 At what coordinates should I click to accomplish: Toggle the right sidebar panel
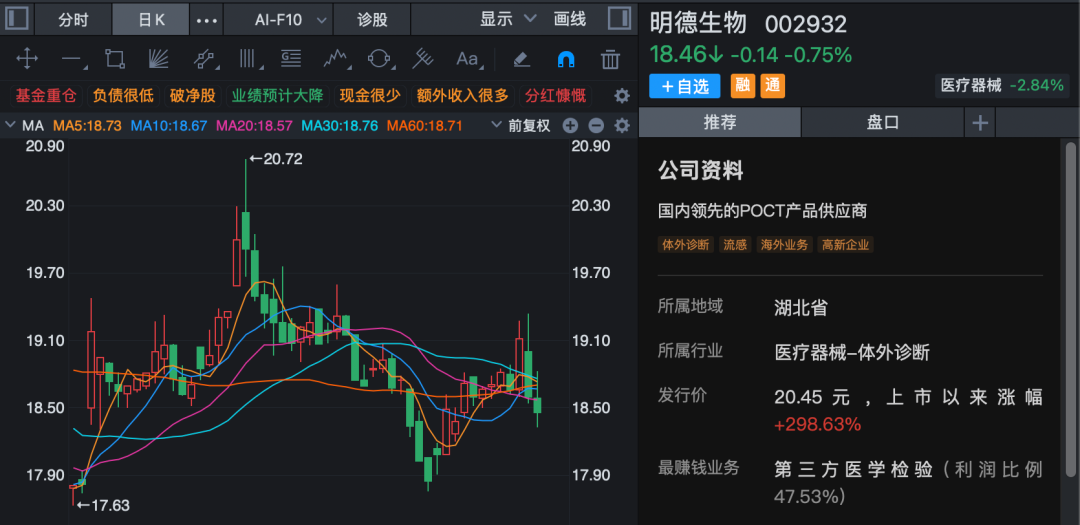click(x=618, y=19)
